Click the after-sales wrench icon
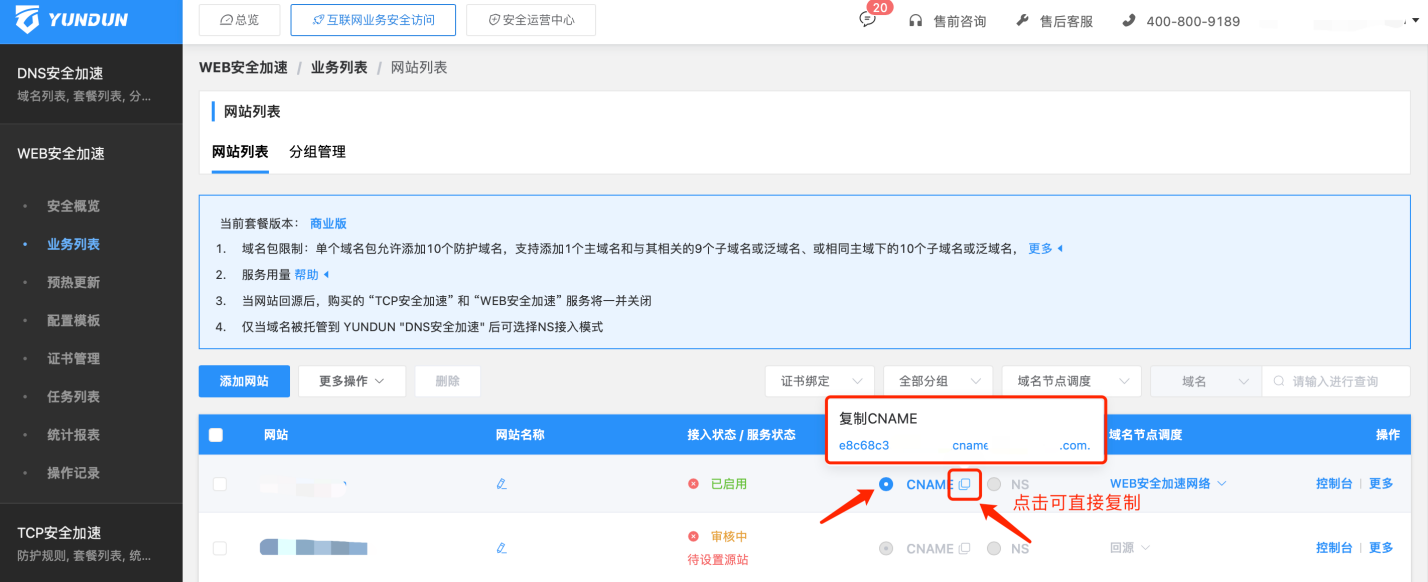The image size is (1428, 582). [1022, 20]
